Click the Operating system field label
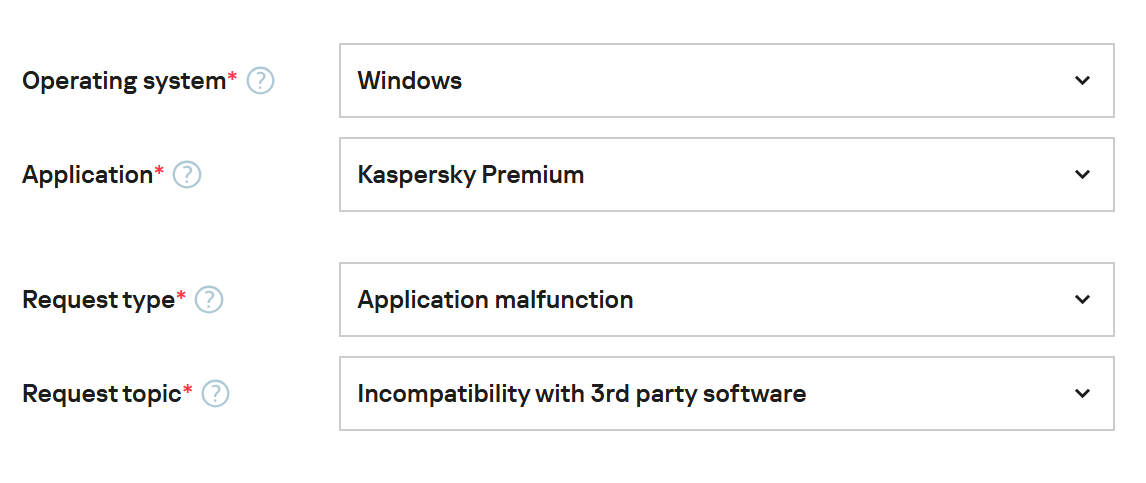The height and width of the screenshot is (483, 1146). 124,81
